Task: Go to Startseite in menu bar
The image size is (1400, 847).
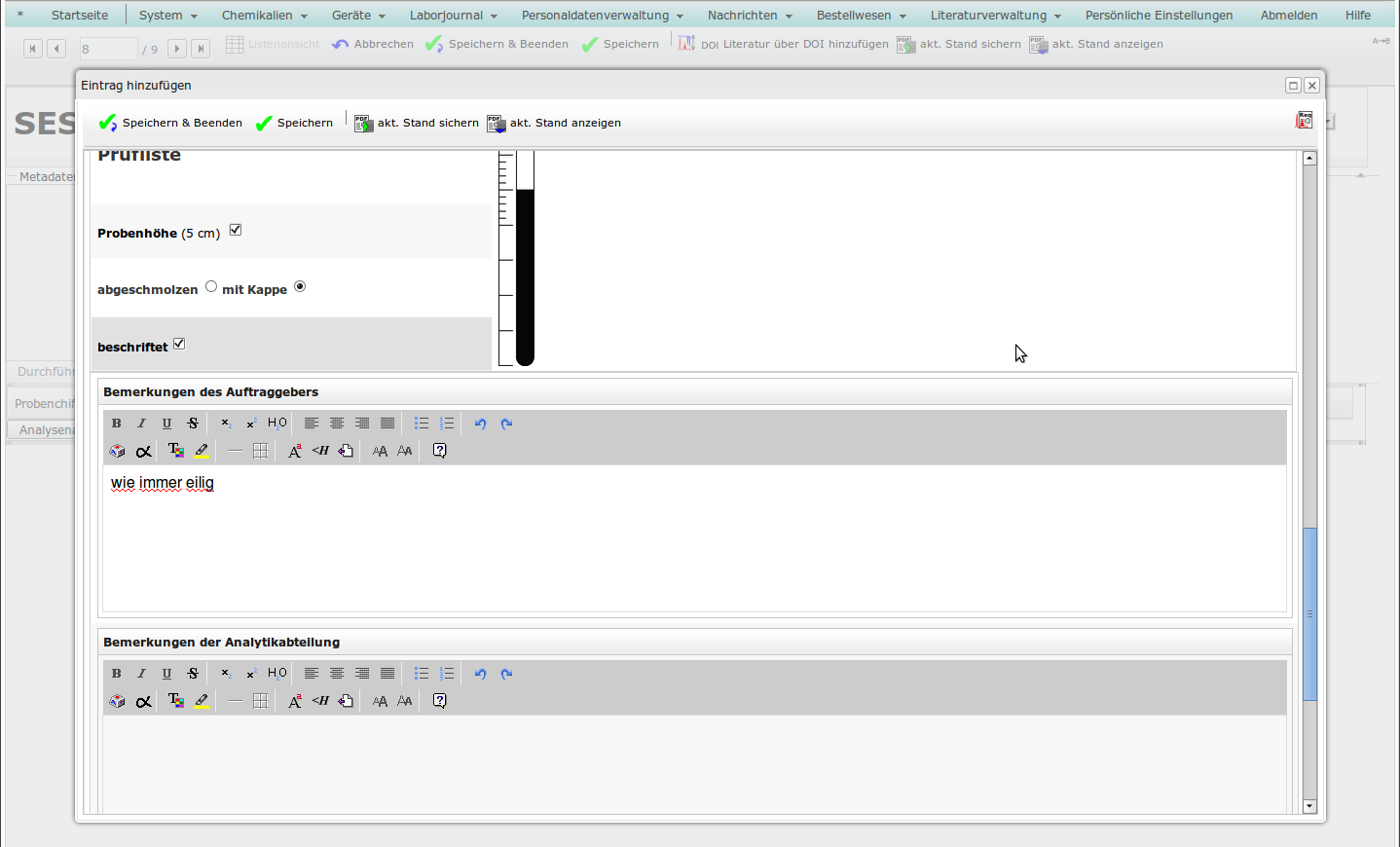Action: click(80, 16)
